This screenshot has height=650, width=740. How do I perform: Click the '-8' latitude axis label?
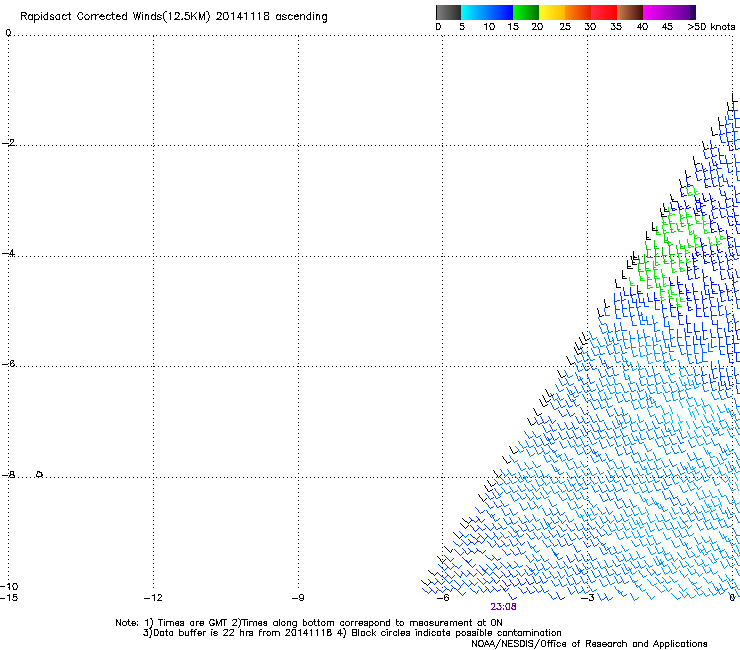[8, 475]
